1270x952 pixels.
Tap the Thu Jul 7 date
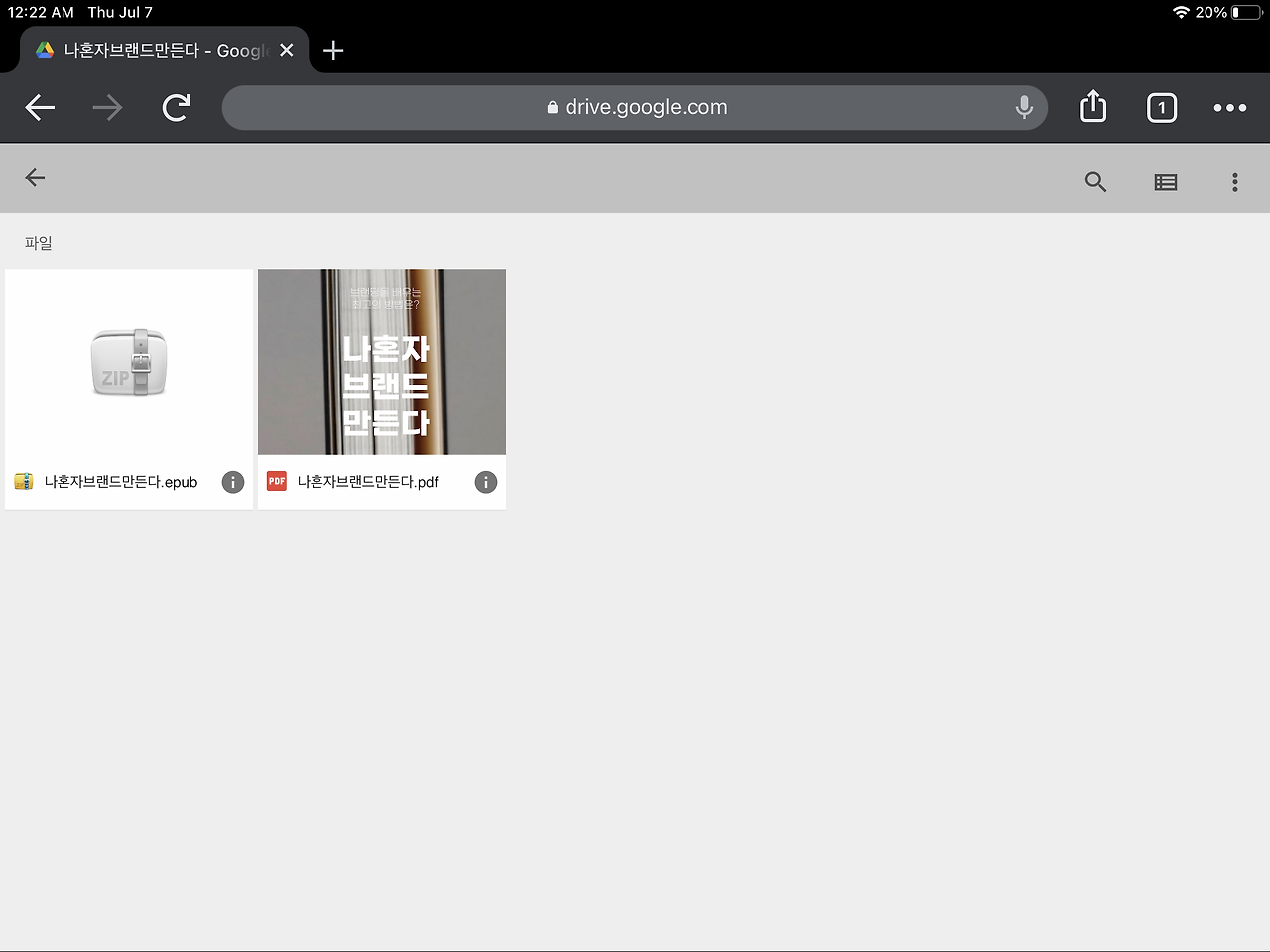tap(120, 12)
